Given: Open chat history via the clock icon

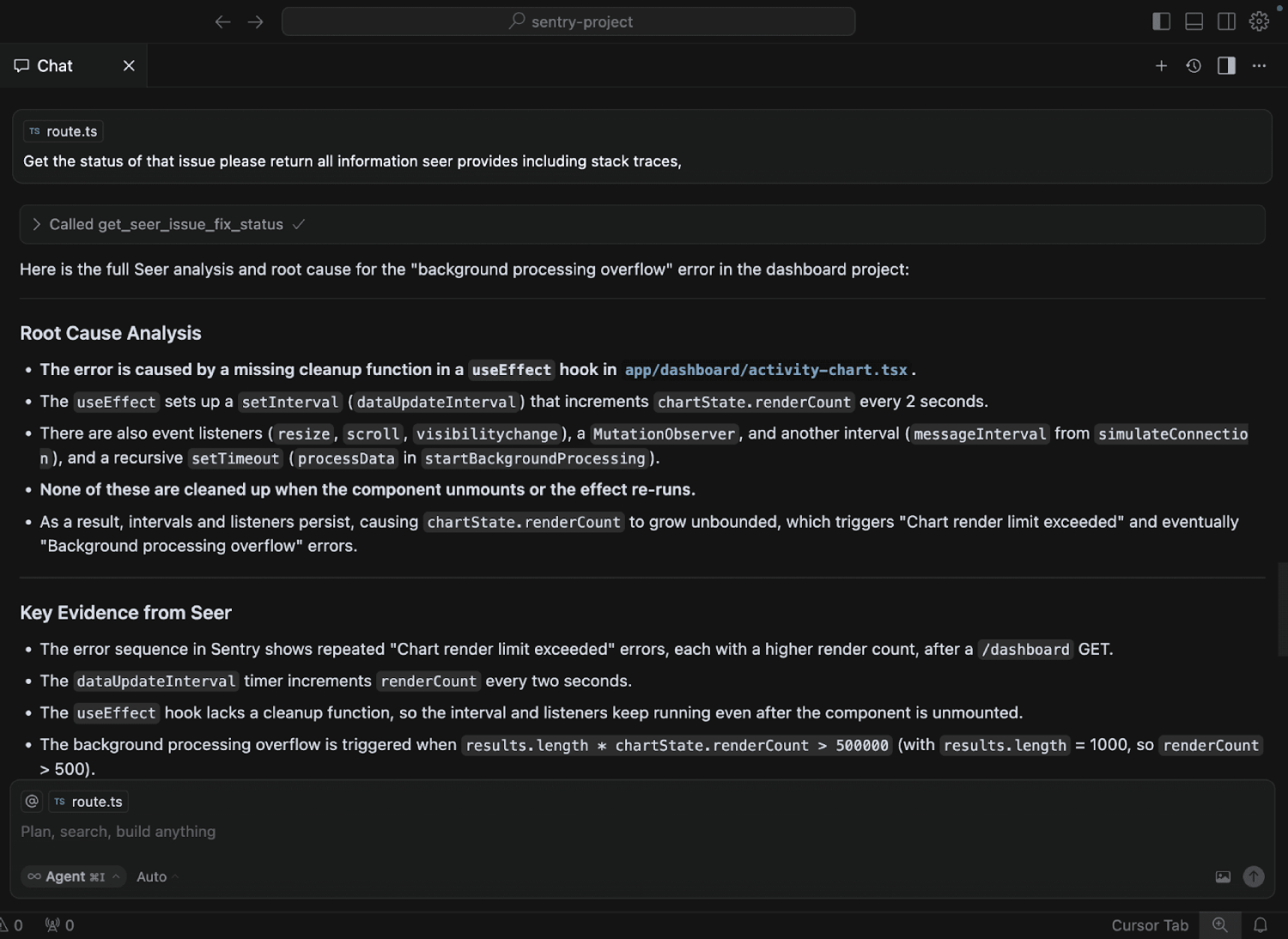Looking at the screenshot, I should tap(1193, 65).
